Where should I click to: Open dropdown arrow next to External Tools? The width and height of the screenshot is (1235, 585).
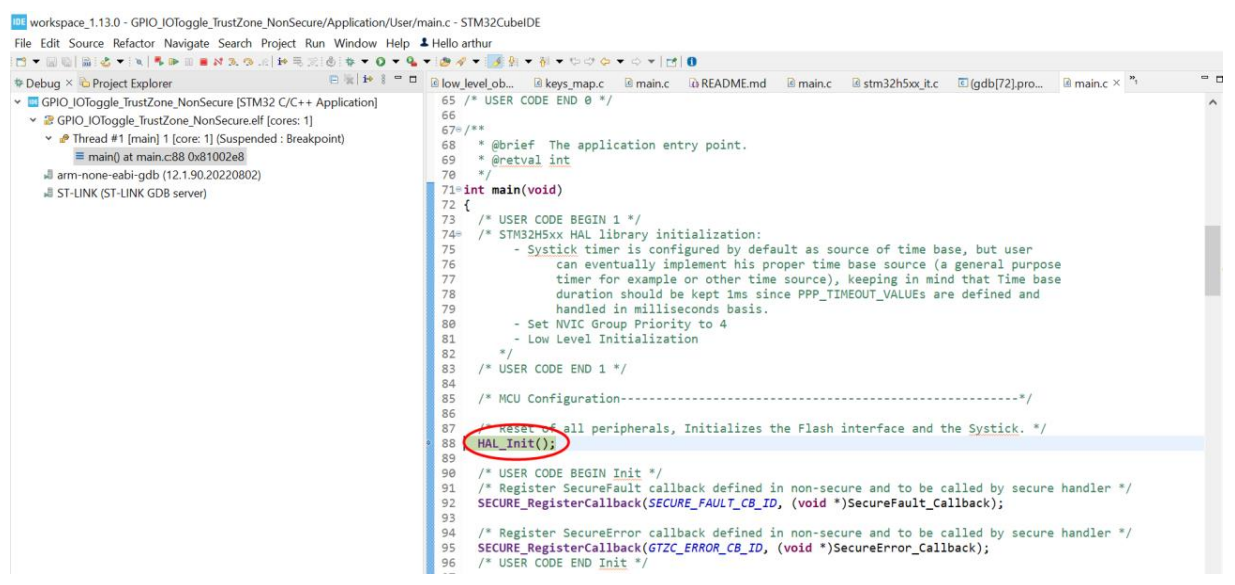pos(427,62)
